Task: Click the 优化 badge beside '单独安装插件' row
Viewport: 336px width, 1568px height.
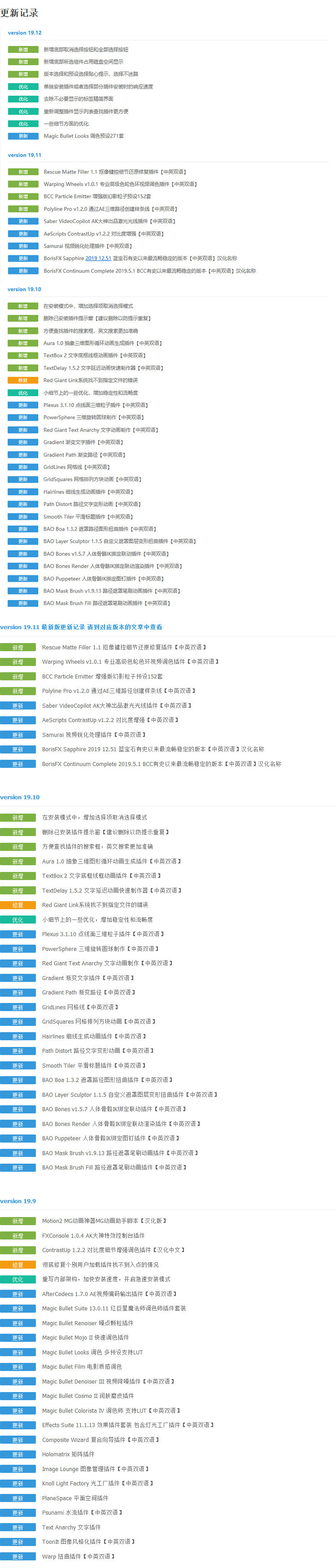Action: pyautogui.click(x=23, y=87)
